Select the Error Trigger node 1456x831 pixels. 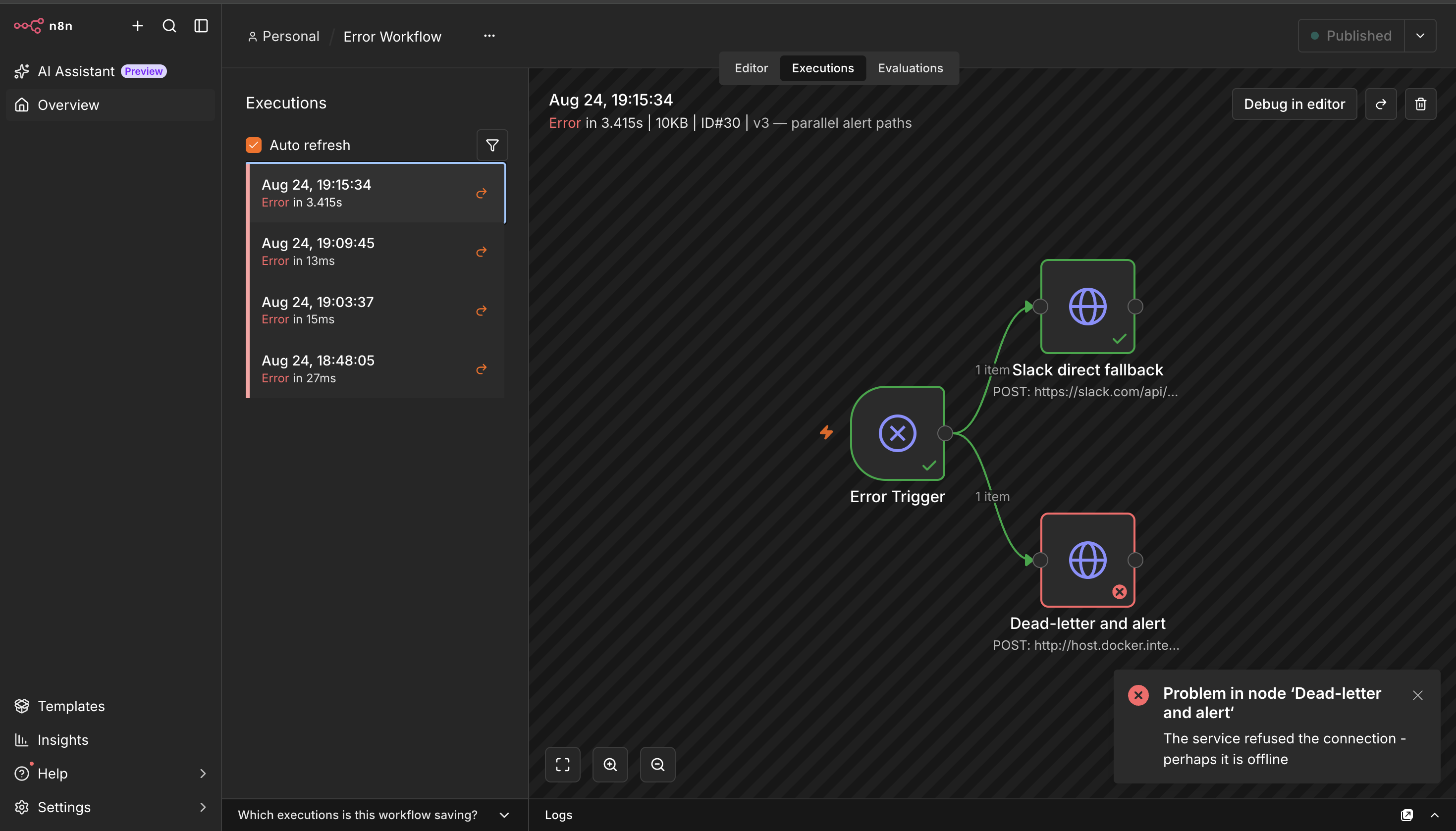[897, 433]
